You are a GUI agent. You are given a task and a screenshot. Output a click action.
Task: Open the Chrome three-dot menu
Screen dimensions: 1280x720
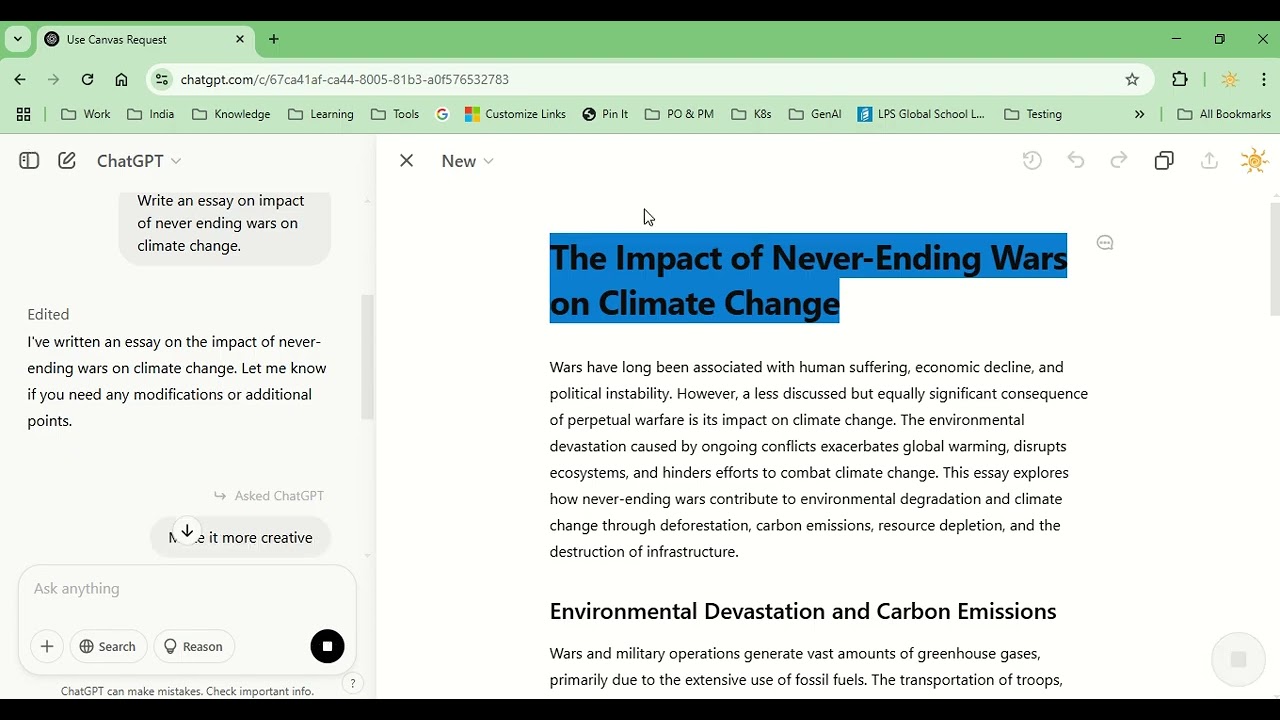click(x=1265, y=79)
